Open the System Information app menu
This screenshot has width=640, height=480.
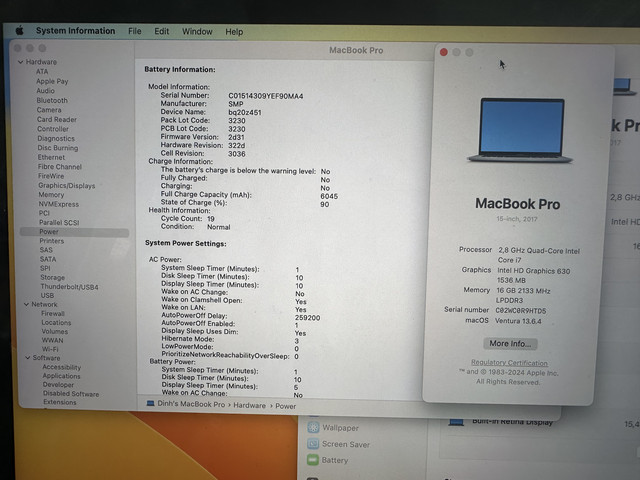point(75,31)
